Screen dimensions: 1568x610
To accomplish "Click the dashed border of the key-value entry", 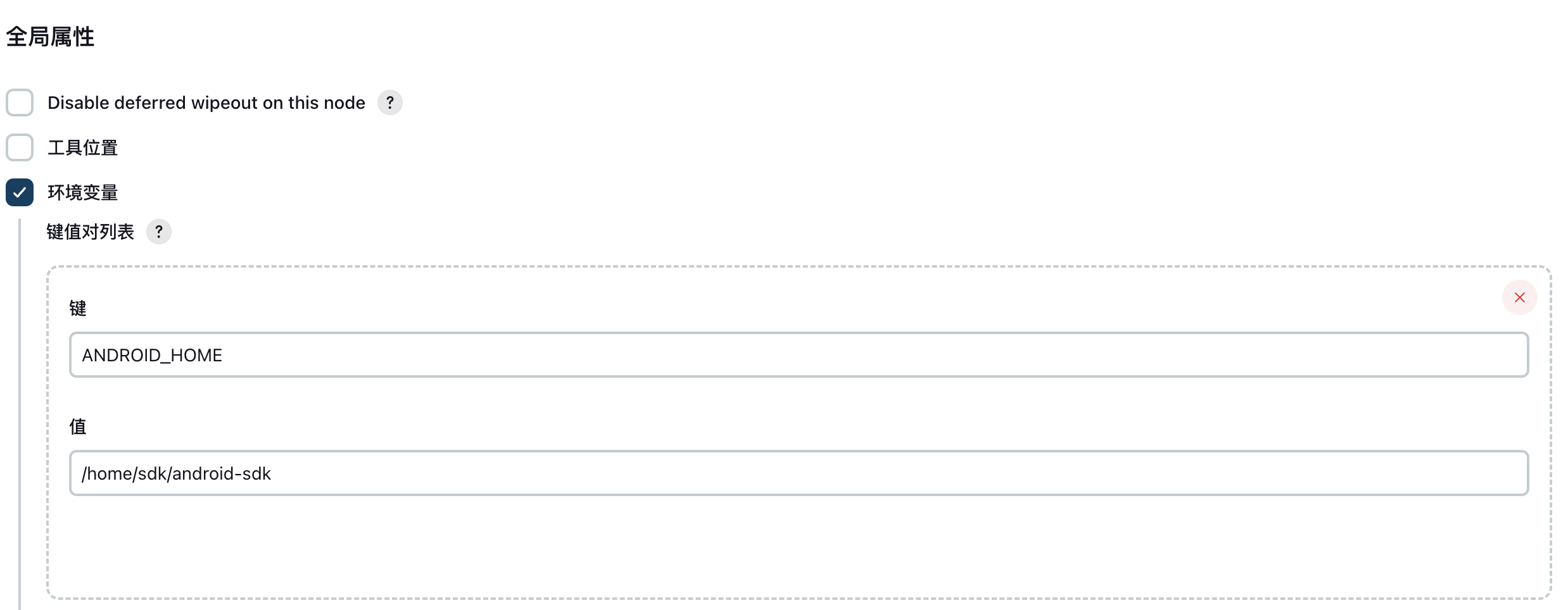I will click(798, 267).
